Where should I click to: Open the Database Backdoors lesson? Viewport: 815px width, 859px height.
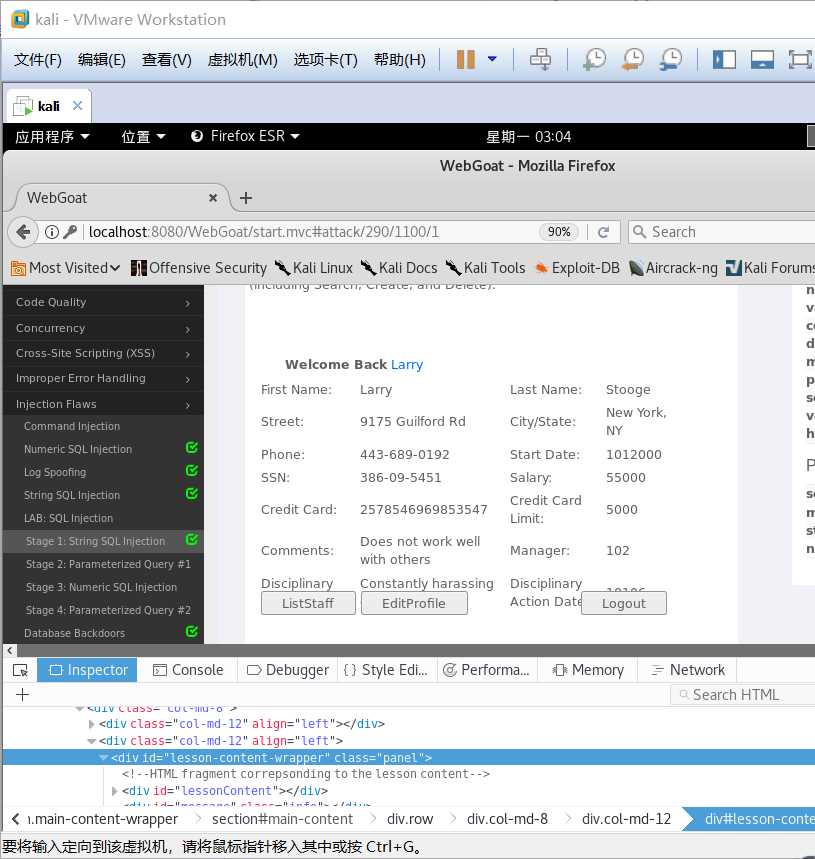pos(74,633)
